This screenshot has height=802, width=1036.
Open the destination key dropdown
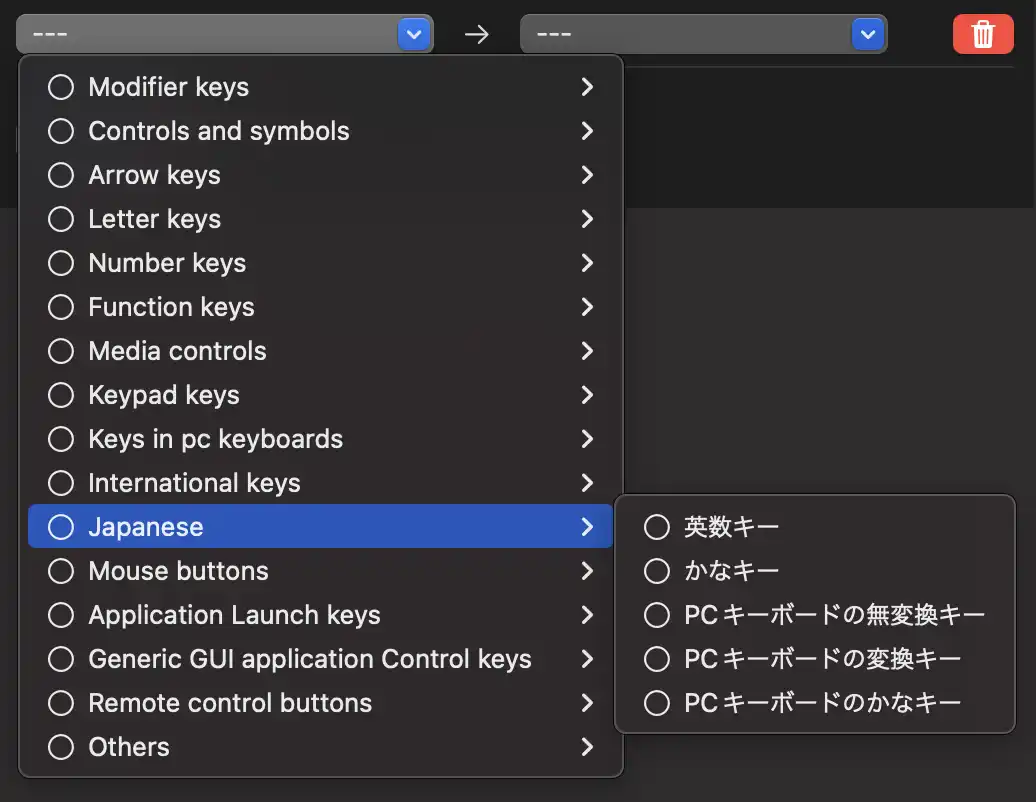703,34
